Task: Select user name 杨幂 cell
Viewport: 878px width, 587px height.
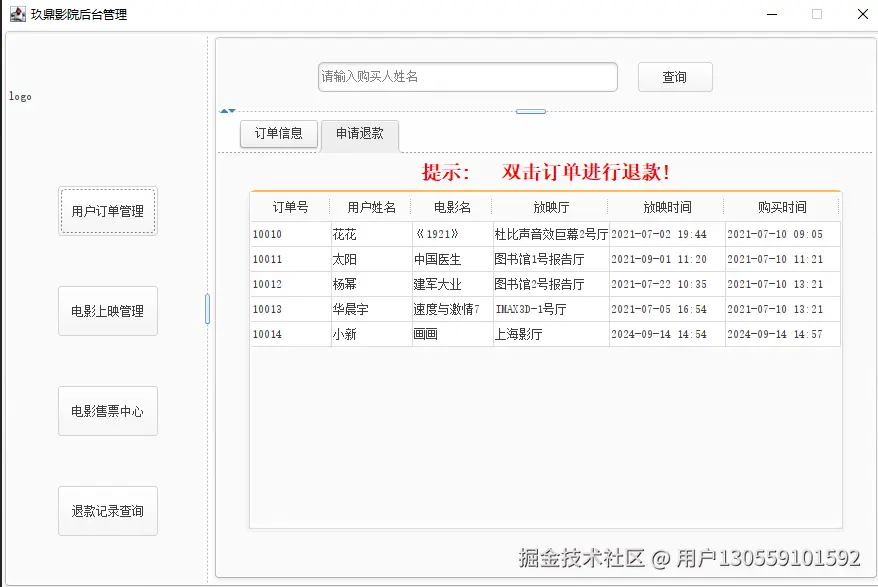Action: pos(372,284)
